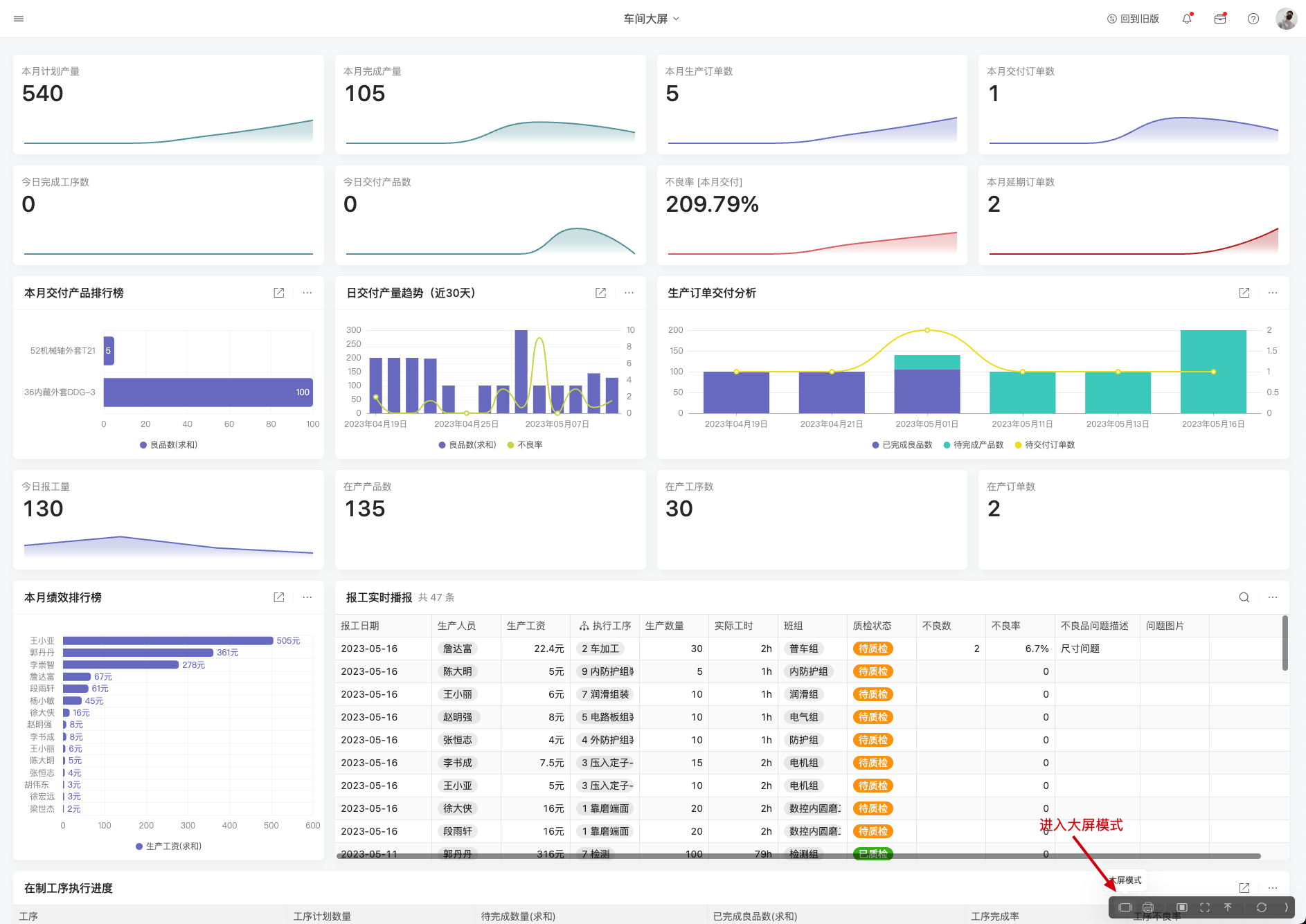Open the 本月计划产量 540 card
The width and height of the screenshot is (1306, 924).
coord(168,105)
